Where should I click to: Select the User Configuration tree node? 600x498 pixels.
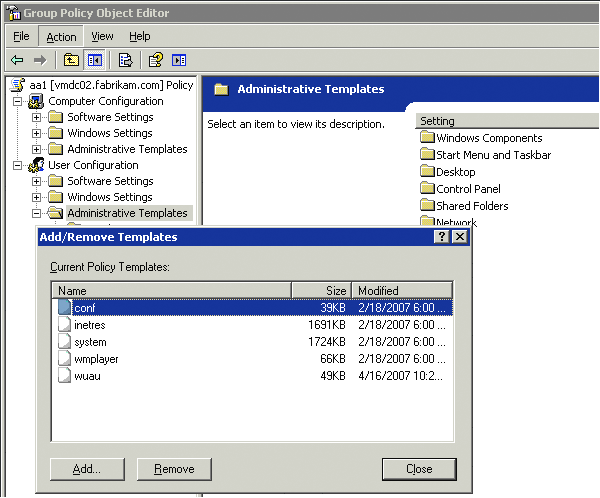[x=93, y=165]
